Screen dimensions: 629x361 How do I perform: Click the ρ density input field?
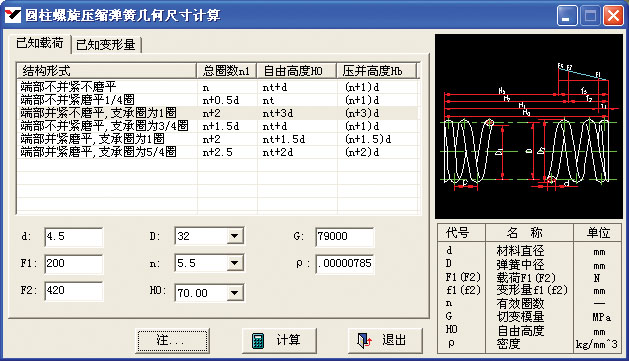pyautogui.click(x=345, y=264)
